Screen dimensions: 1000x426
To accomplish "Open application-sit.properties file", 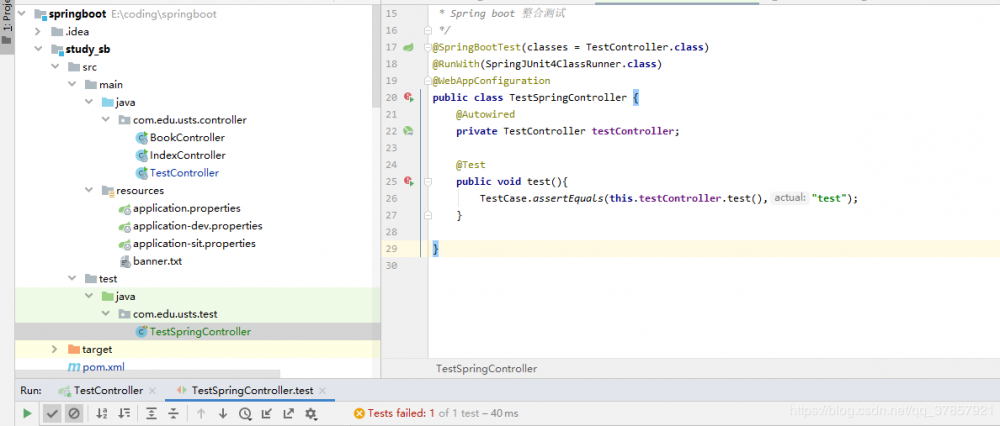I will (x=194, y=244).
